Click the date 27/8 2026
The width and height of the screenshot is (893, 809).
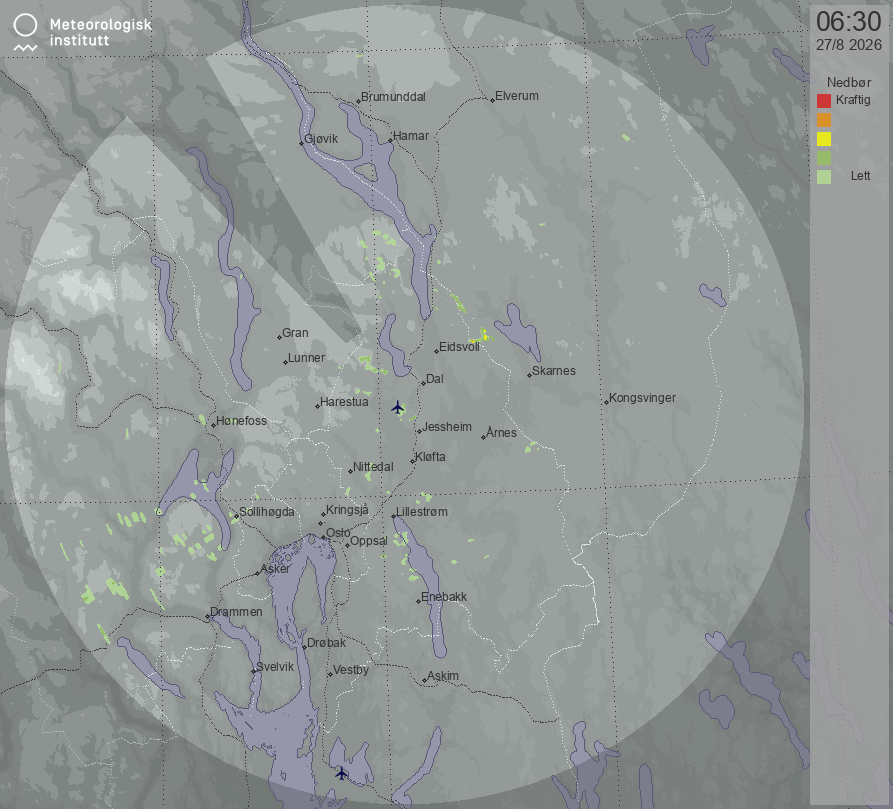click(x=849, y=45)
